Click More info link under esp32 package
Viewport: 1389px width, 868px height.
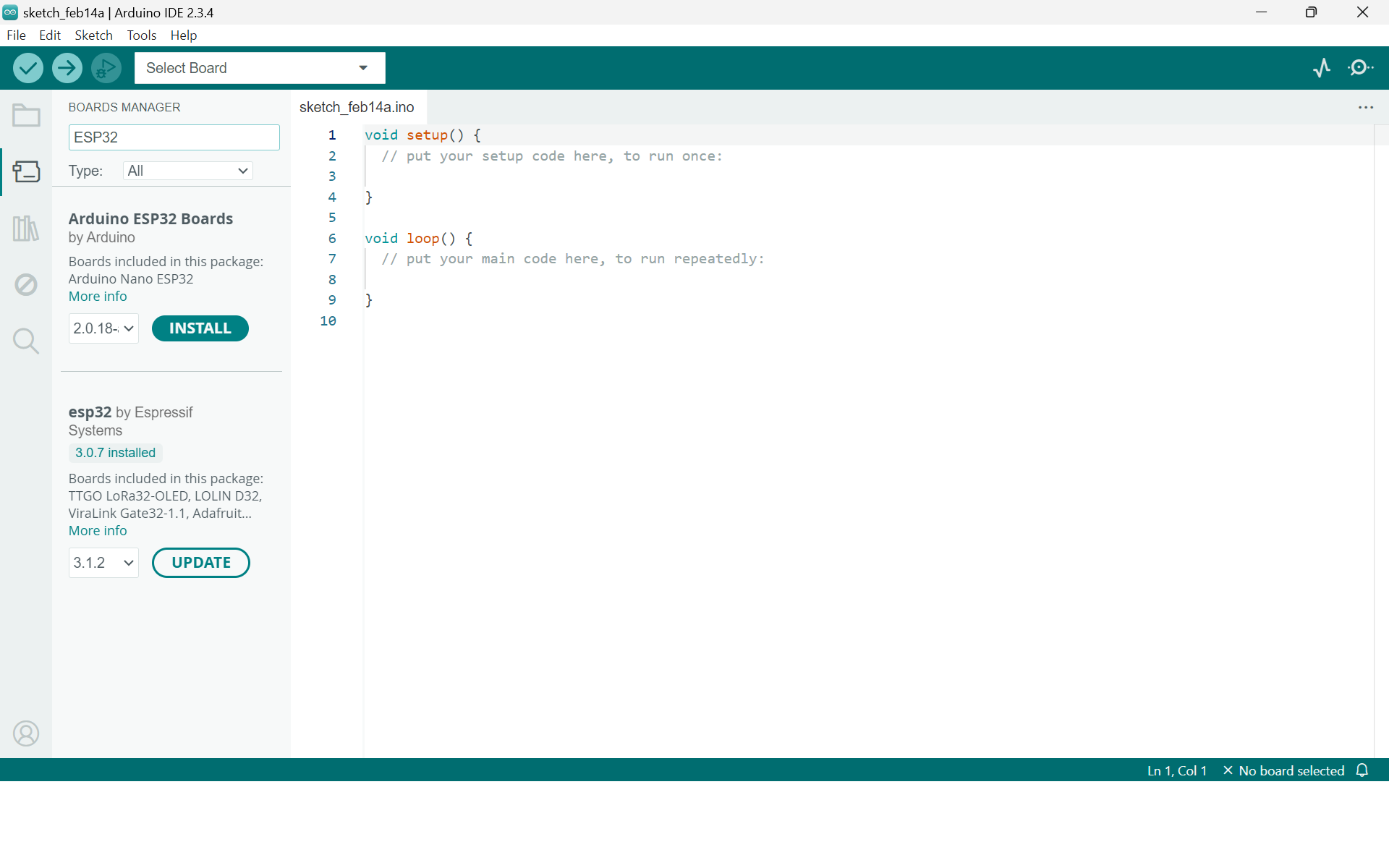click(98, 530)
